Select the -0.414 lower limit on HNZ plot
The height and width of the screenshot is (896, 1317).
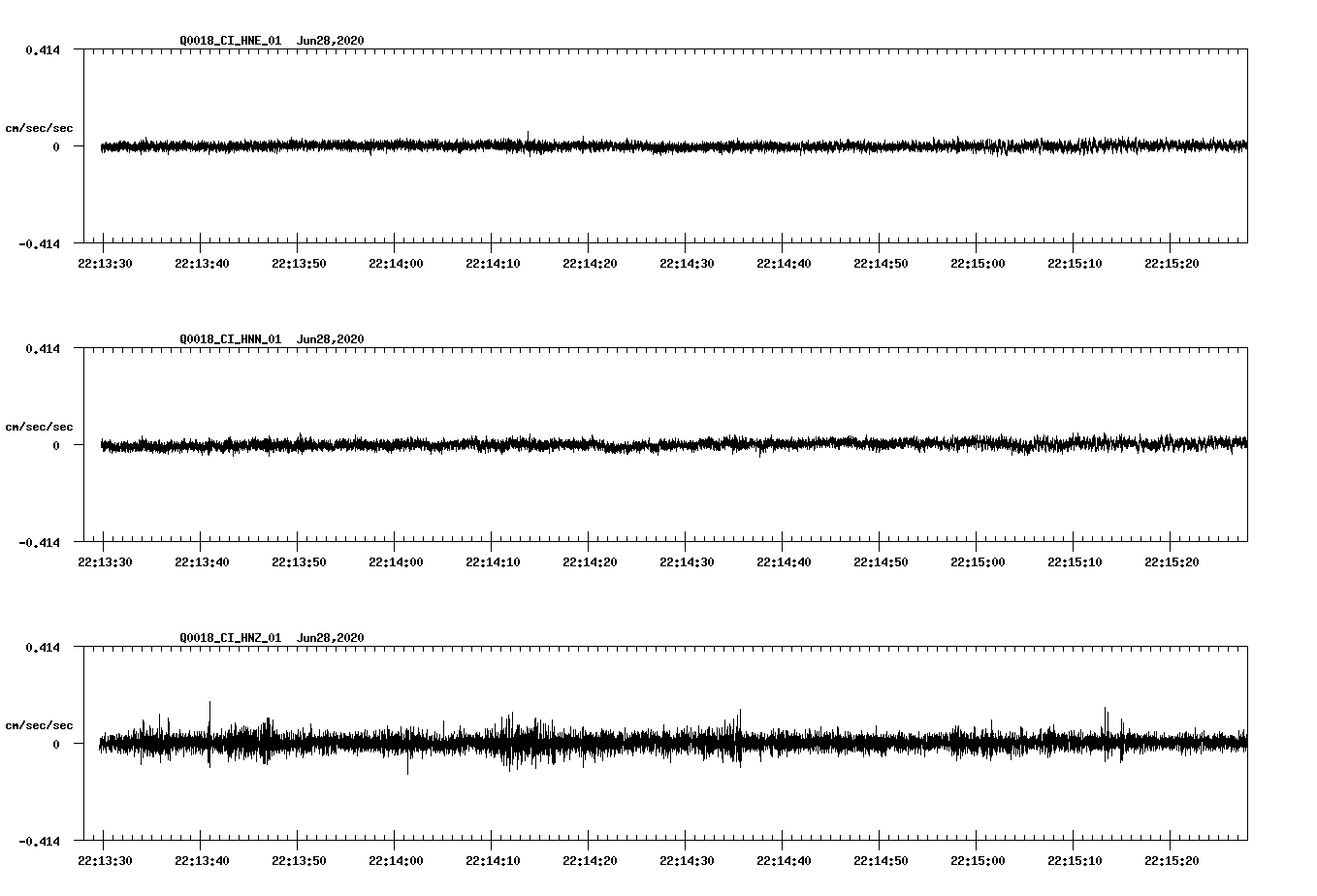tap(40, 841)
